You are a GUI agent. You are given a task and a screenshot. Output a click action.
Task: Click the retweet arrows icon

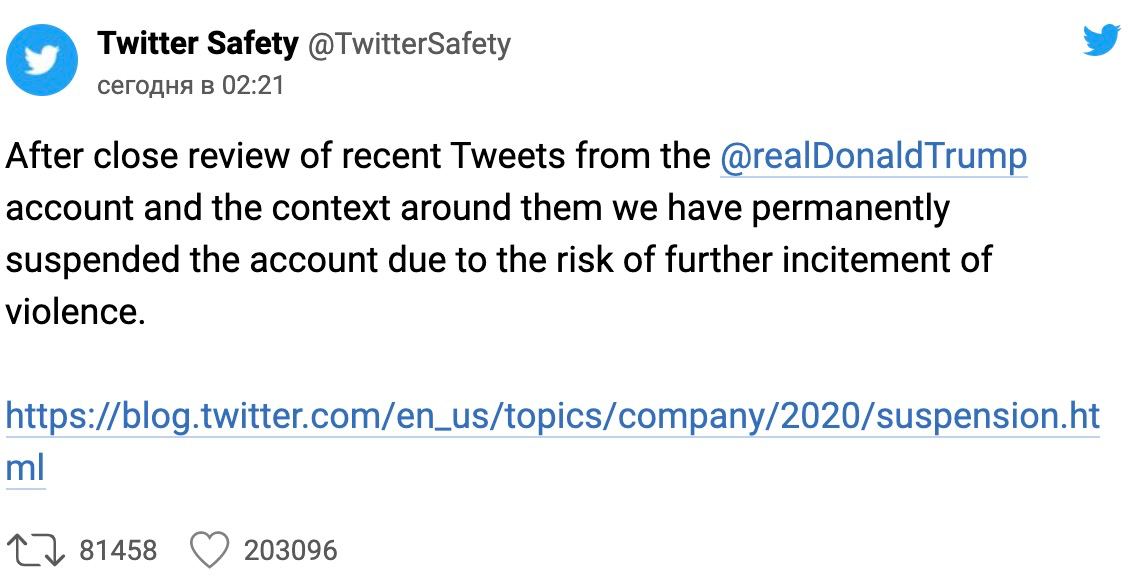pyautogui.click(x=35, y=550)
